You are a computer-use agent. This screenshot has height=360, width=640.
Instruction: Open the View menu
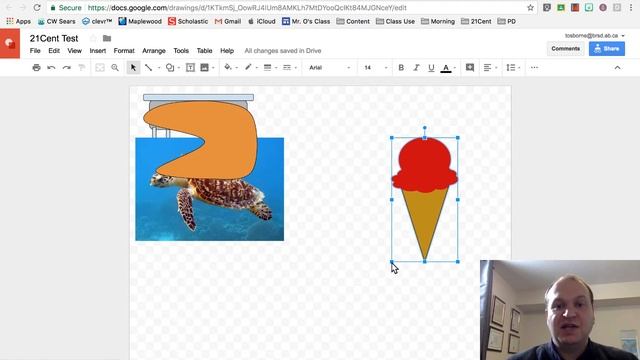coord(74,51)
